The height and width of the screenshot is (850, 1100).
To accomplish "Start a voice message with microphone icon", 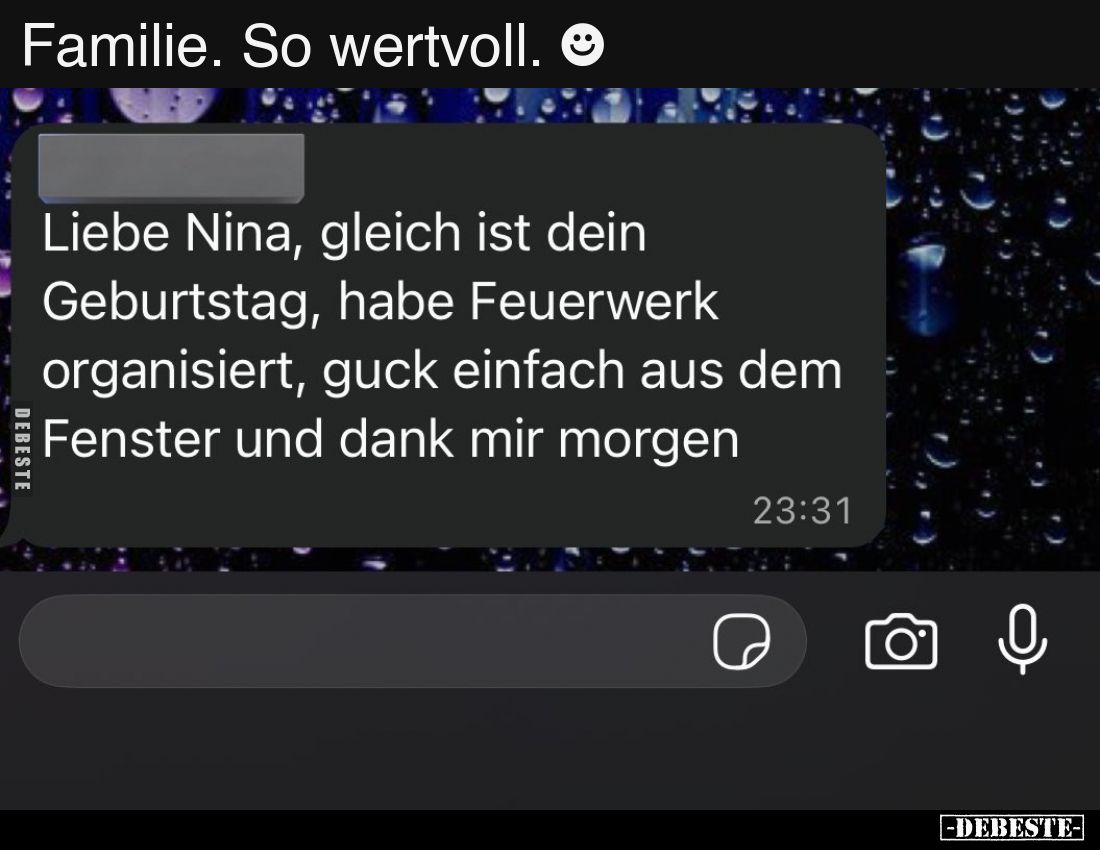I will [x=1023, y=639].
